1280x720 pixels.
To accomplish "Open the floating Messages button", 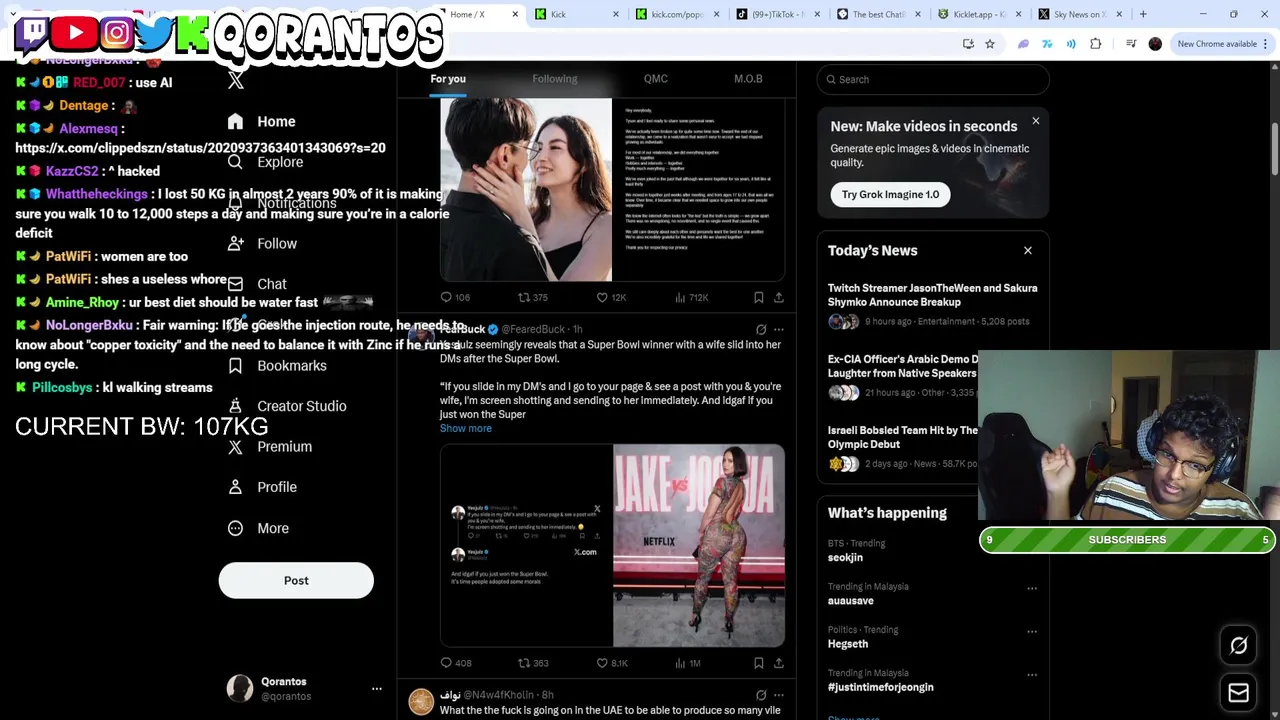I will pyautogui.click(x=1238, y=693).
